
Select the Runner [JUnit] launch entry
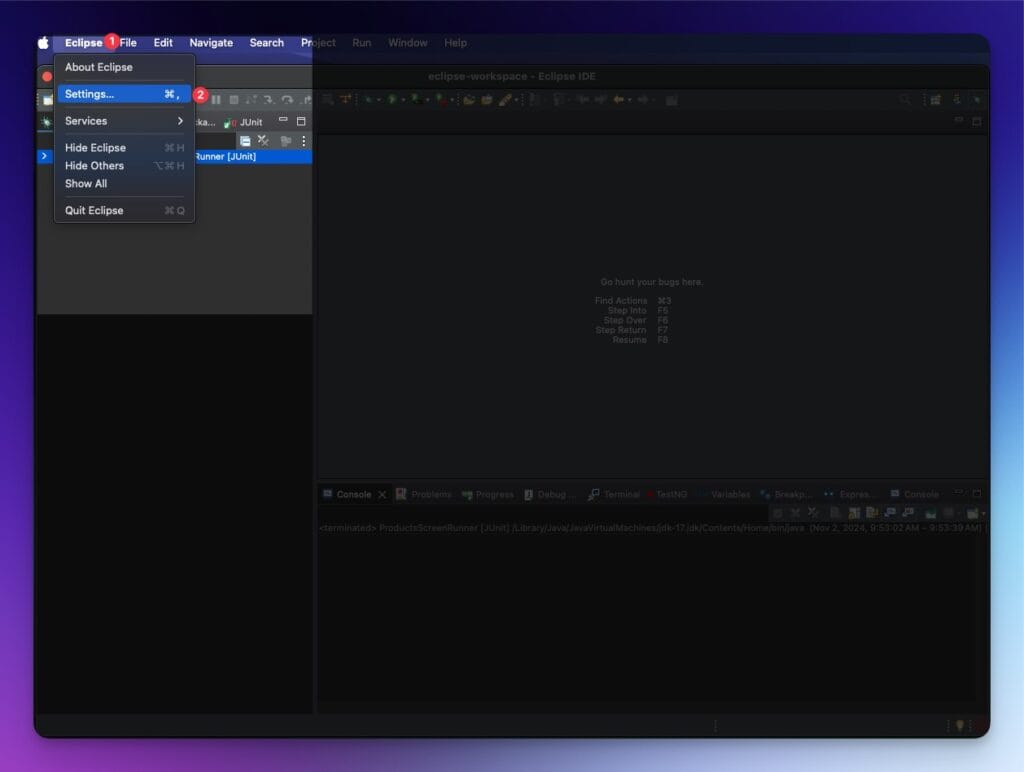coord(225,157)
